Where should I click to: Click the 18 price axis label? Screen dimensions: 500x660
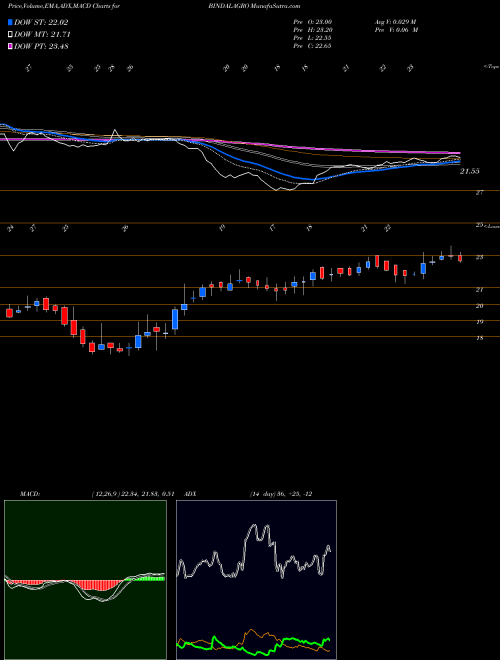(479, 338)
